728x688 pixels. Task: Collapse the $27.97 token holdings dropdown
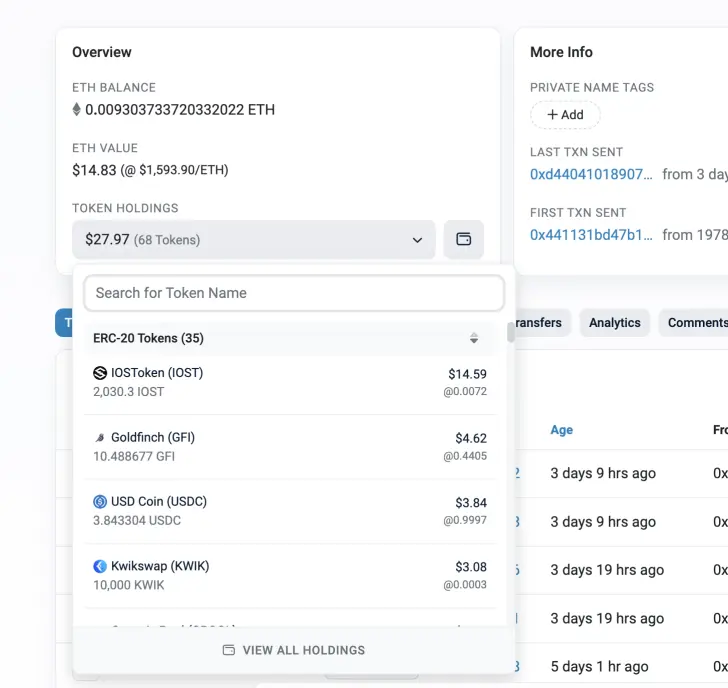point(254,240)
